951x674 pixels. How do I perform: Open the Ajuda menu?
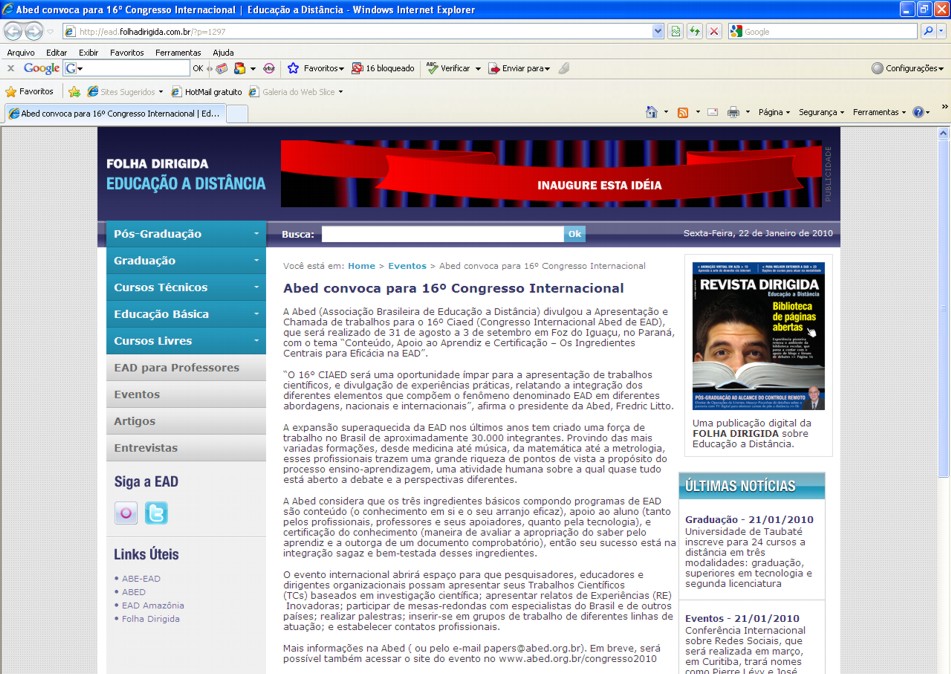pyautogui.click(x=223, y=53)
